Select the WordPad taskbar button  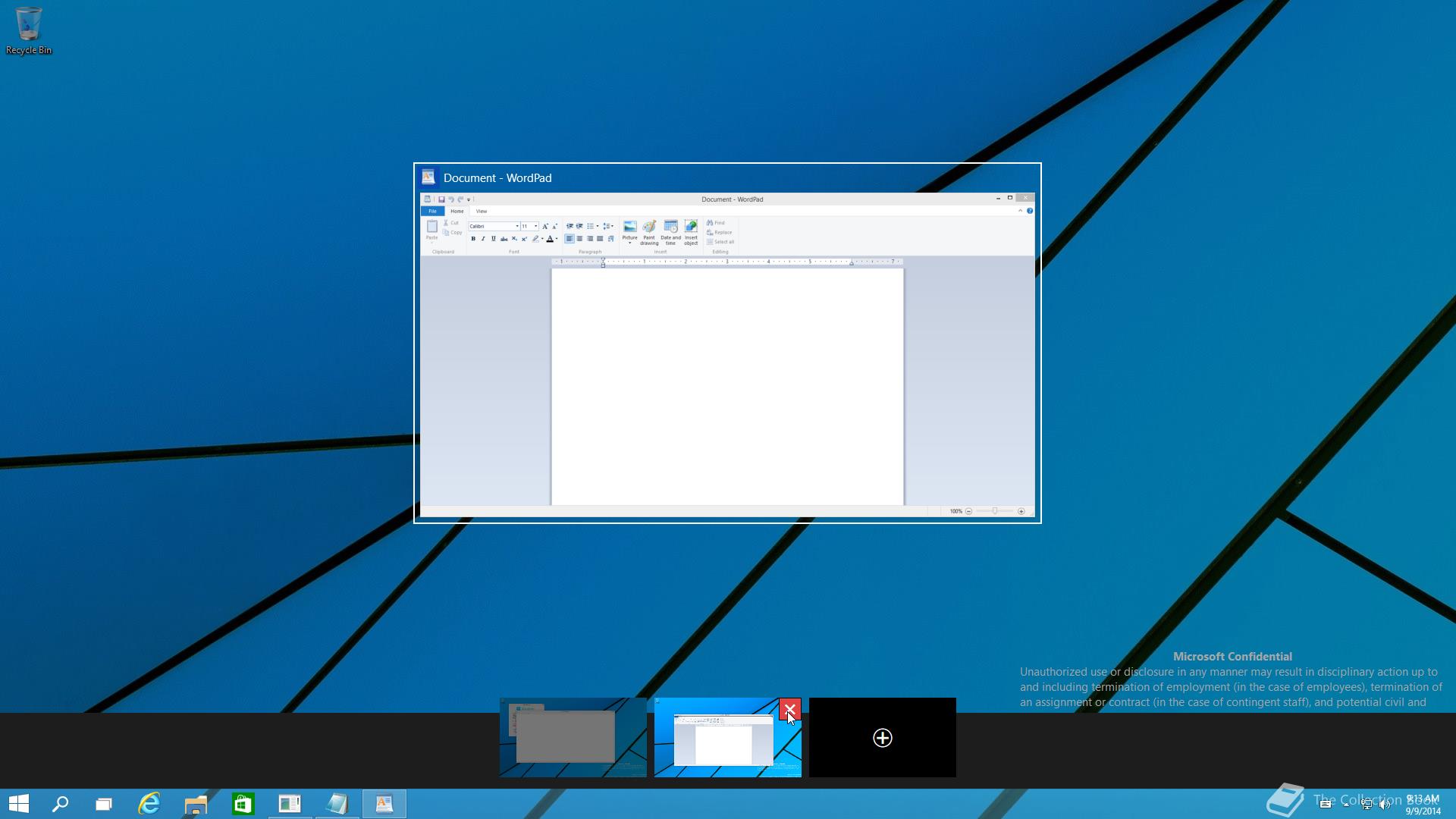[x=384, y=803]
